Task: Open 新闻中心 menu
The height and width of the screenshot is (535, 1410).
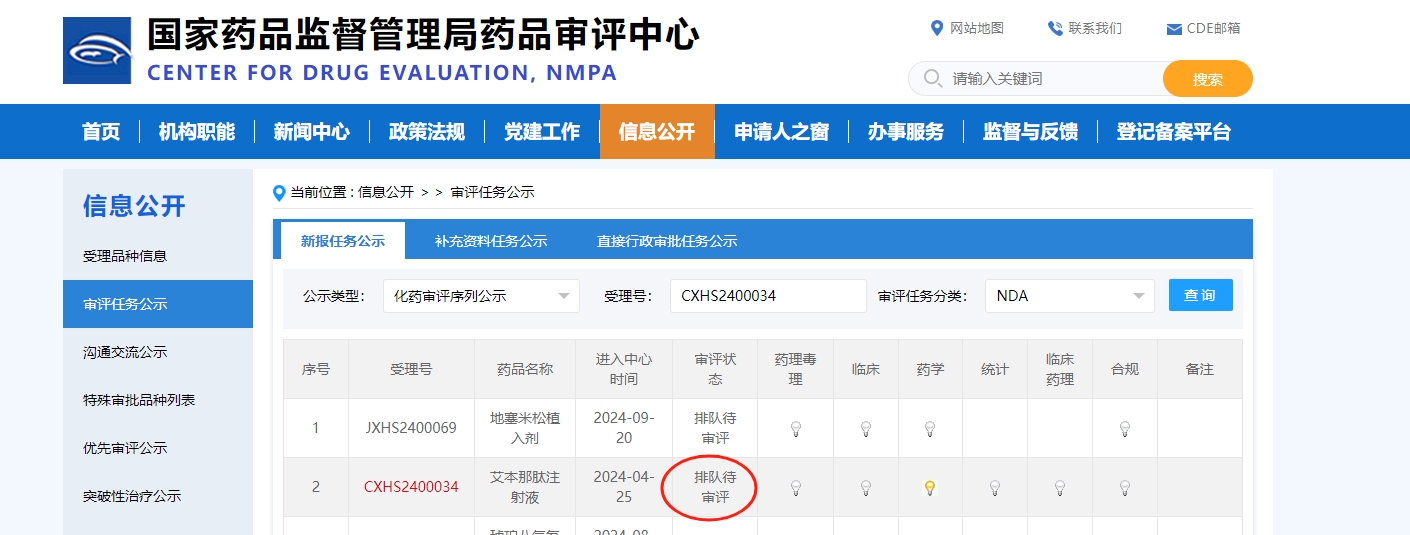Action: pos(312,132)
